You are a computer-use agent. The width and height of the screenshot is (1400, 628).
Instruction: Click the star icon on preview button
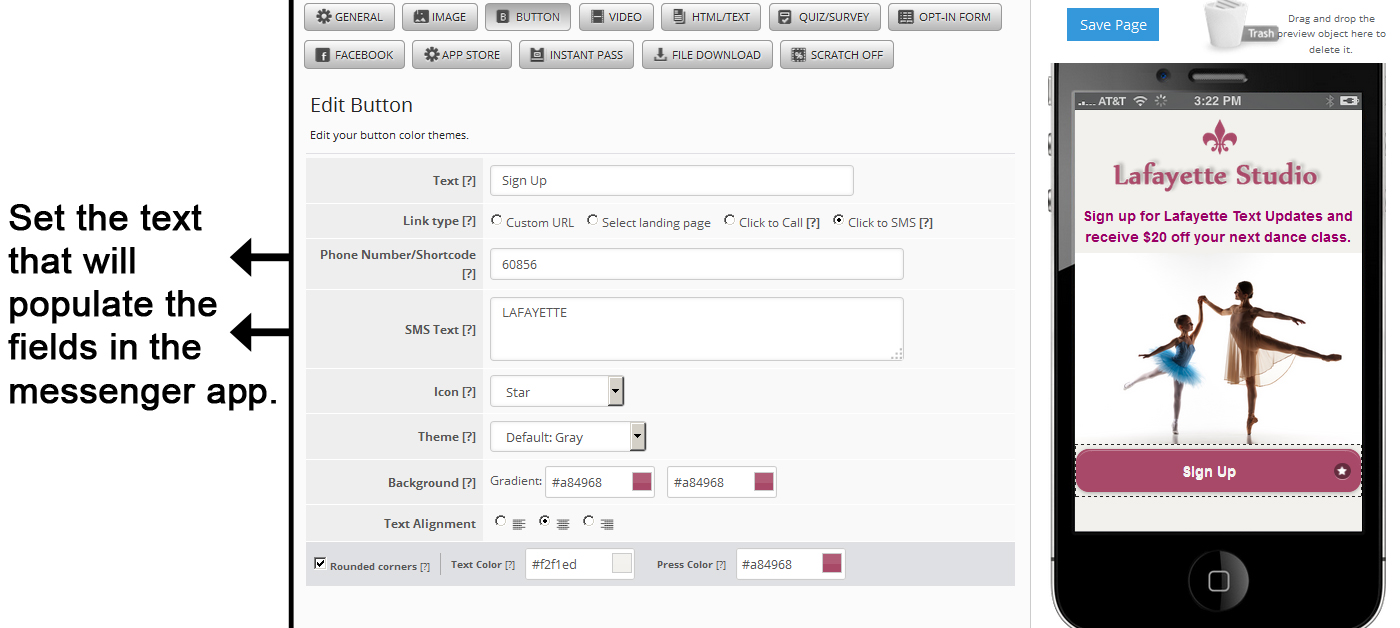click(1342, 471)
